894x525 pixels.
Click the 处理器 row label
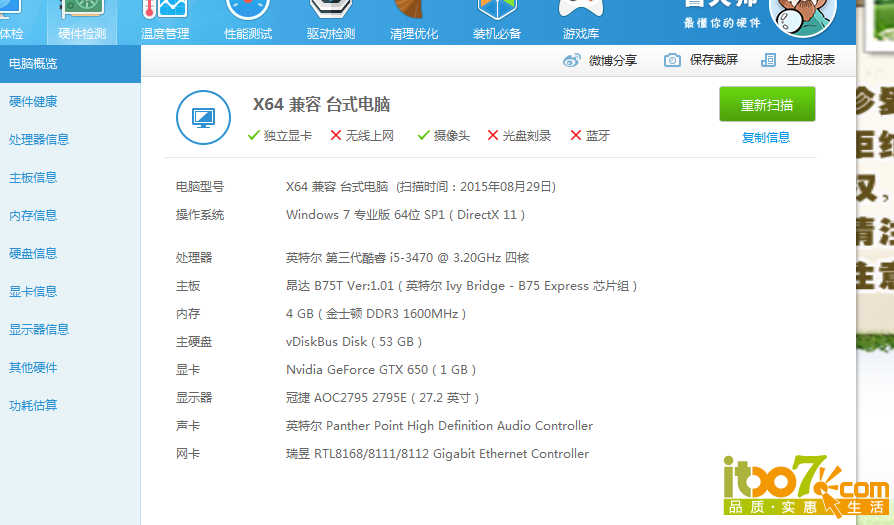click(x=194, y=258)
